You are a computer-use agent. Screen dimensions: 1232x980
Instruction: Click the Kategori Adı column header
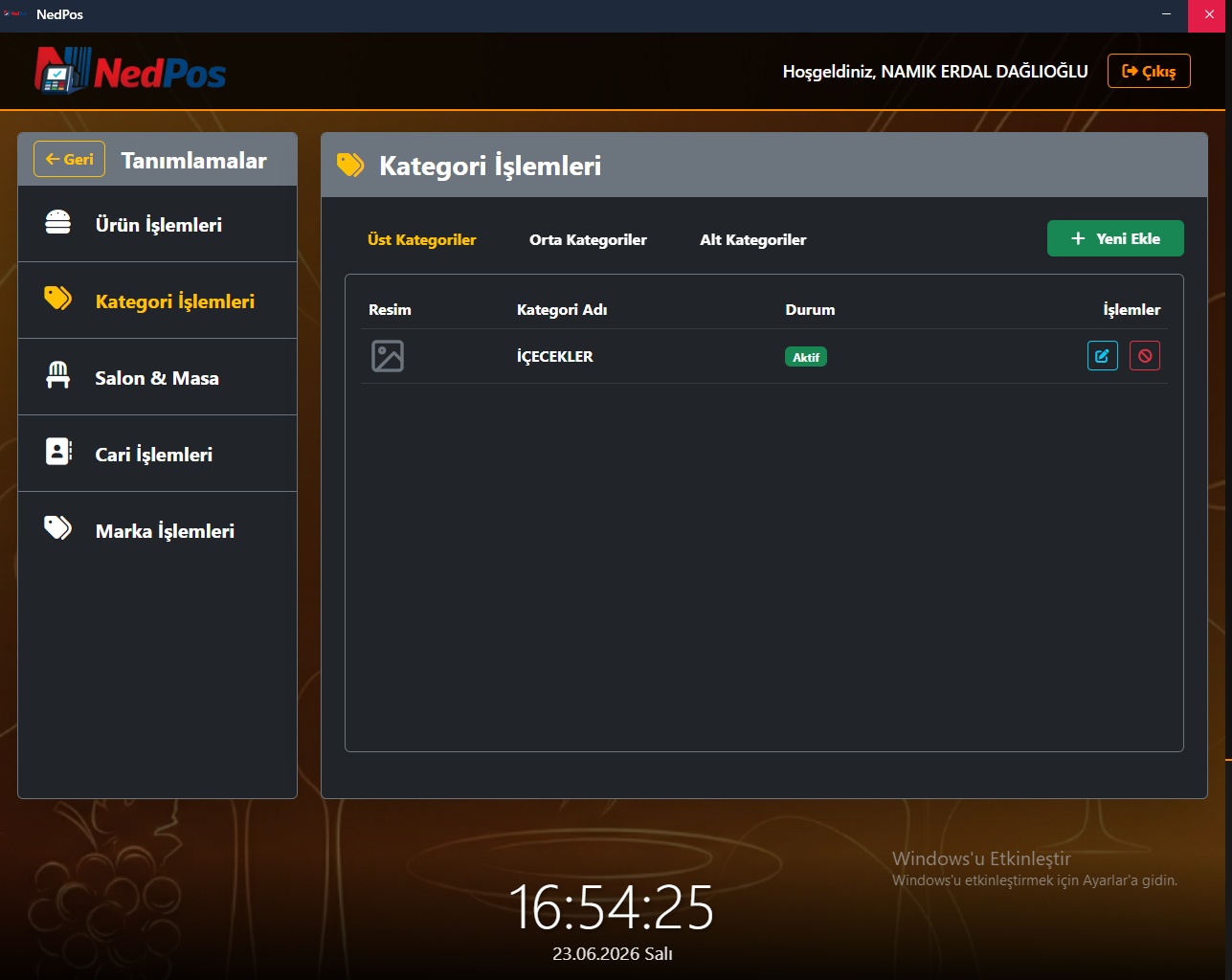562,310
